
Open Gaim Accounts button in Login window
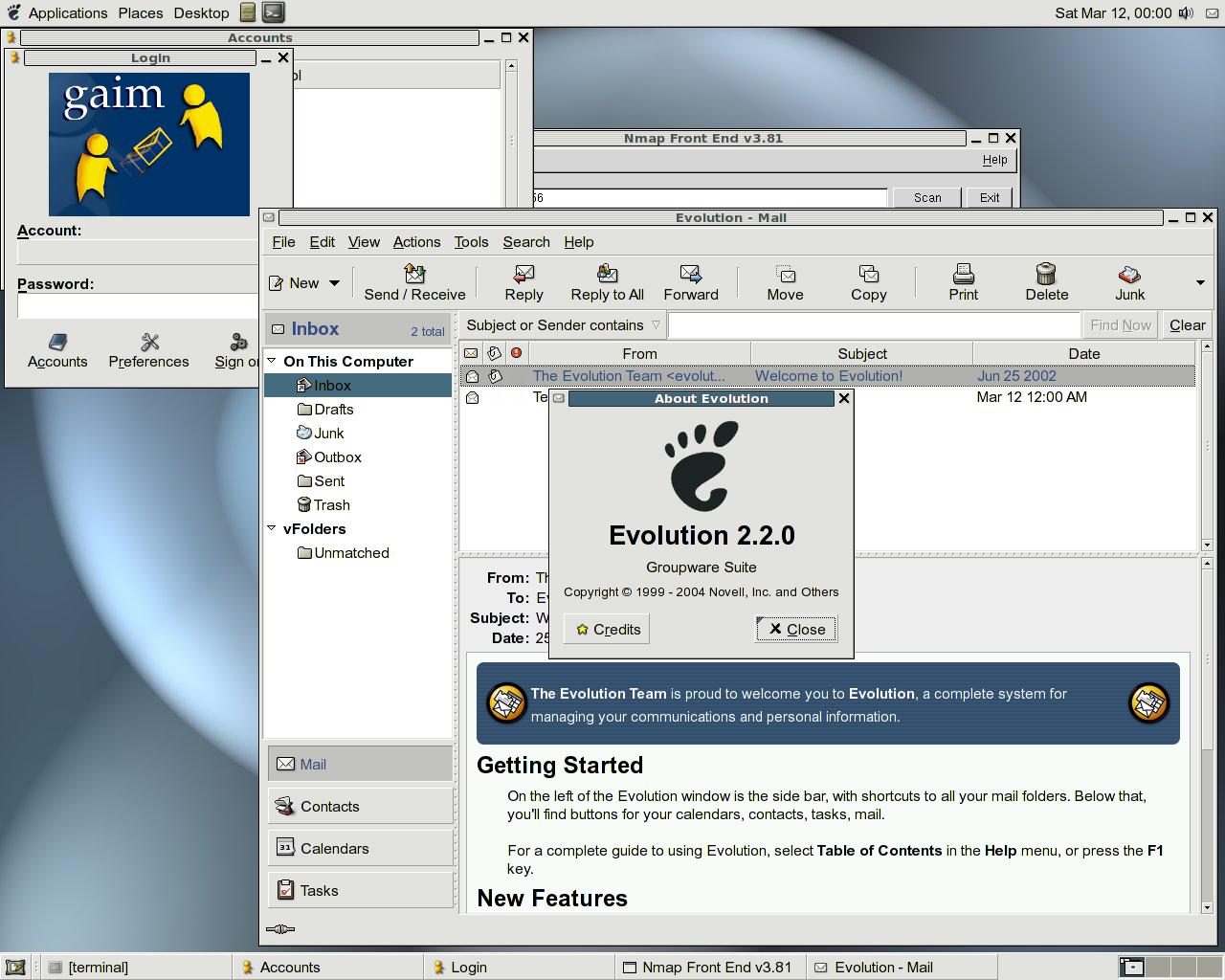[x=57, y=350]
